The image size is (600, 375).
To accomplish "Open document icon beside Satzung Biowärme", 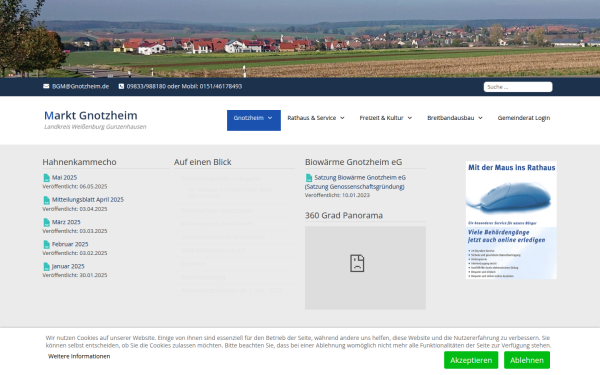I will [x=309, y=178].
